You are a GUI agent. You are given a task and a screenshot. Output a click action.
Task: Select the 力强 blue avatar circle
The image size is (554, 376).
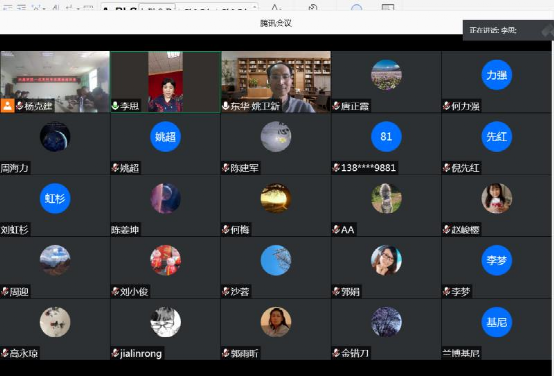[x=496, y=75]
